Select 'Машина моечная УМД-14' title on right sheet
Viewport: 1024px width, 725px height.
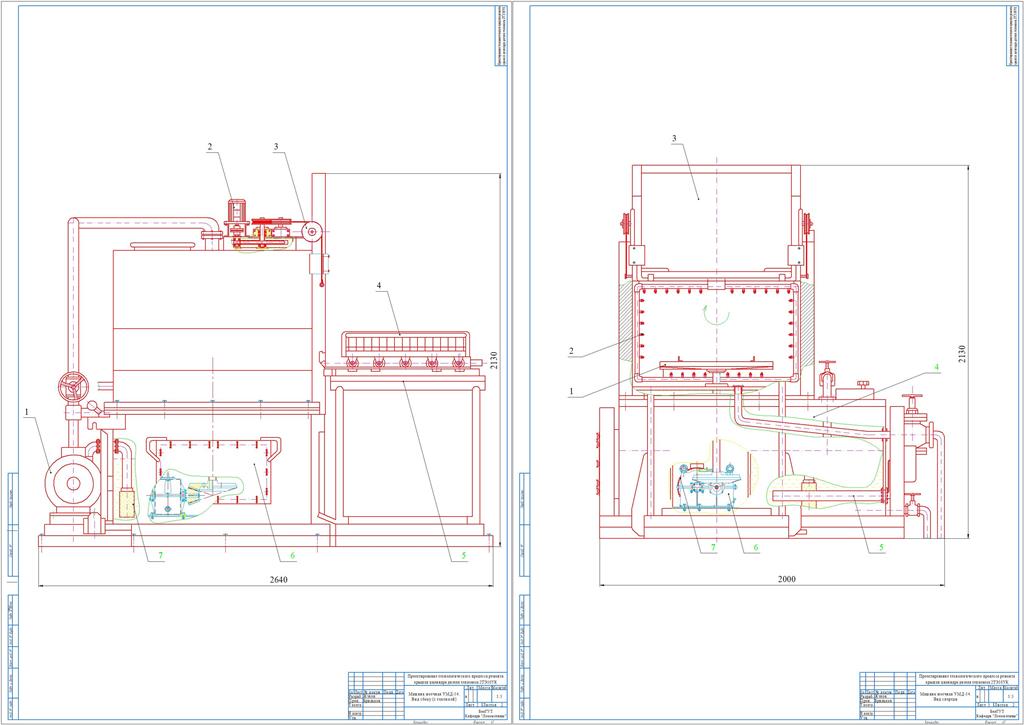pyautogui.click(x=945, y=694)
